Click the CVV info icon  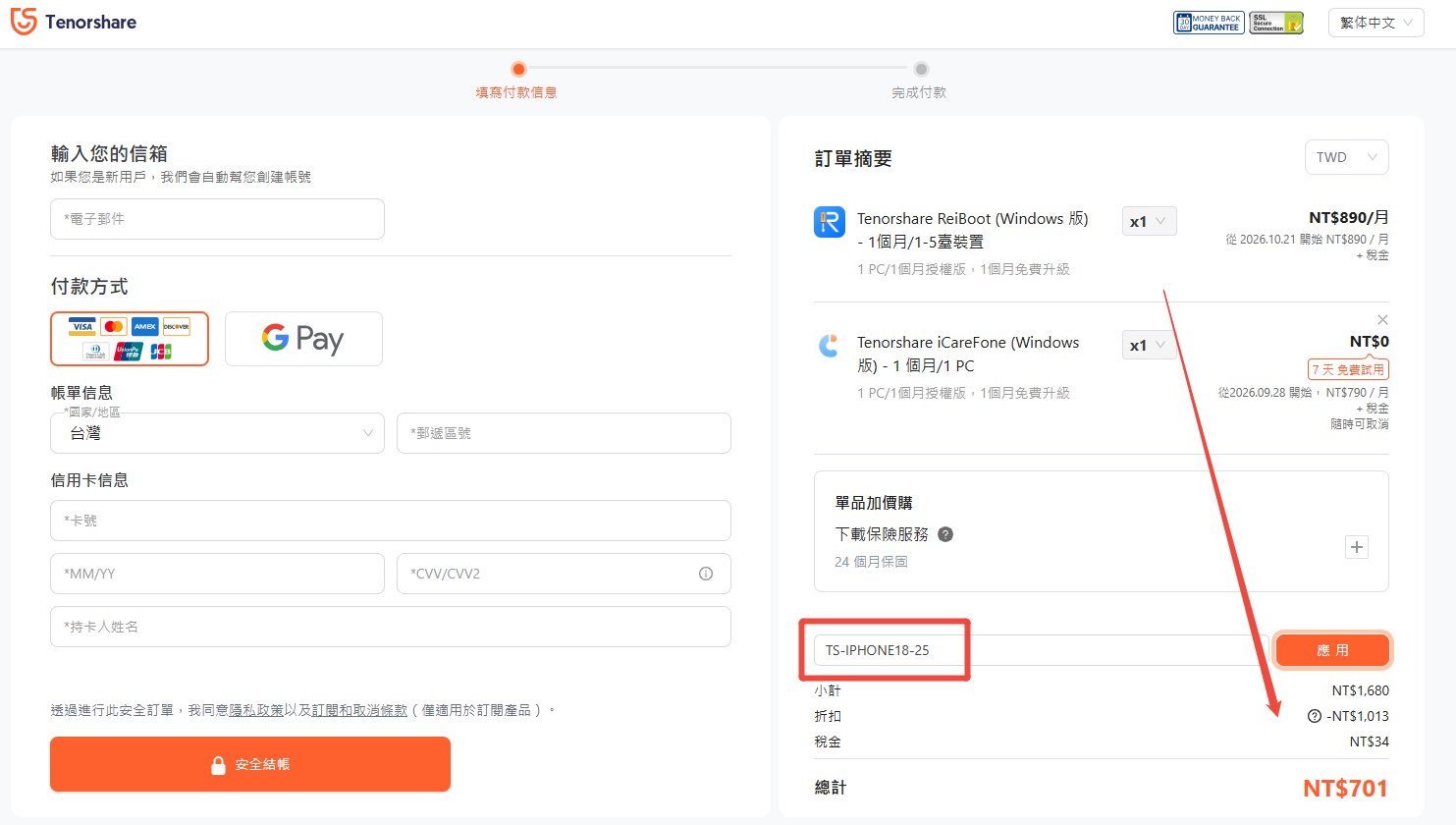click(x=706, y=574)
